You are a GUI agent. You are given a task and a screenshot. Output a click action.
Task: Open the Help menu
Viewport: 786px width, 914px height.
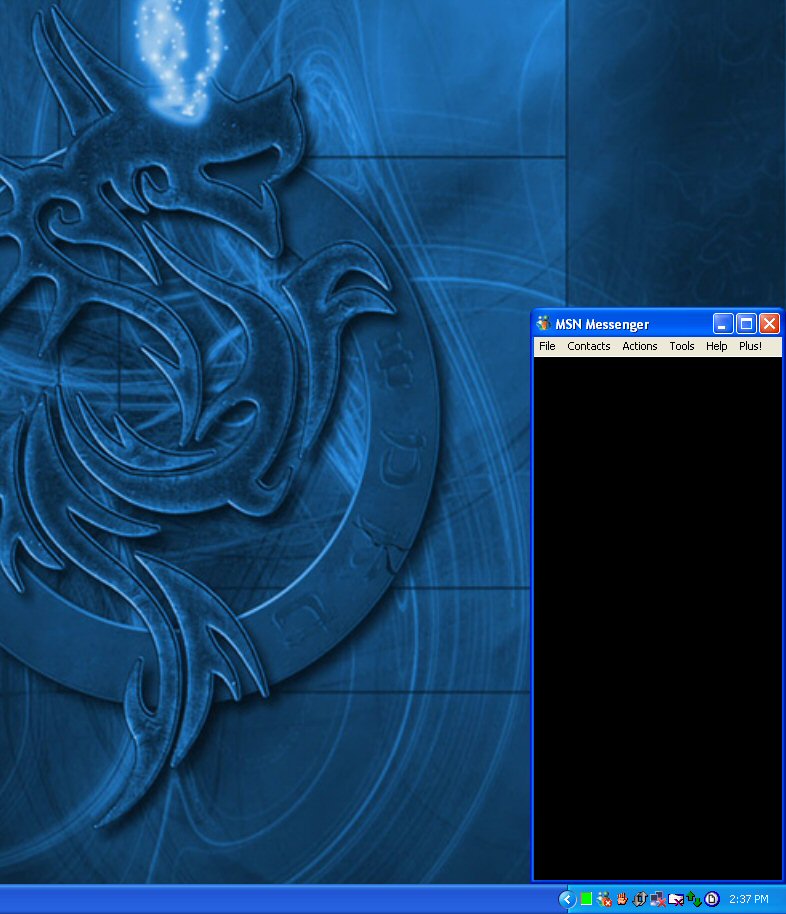click(x=716, y=346)
